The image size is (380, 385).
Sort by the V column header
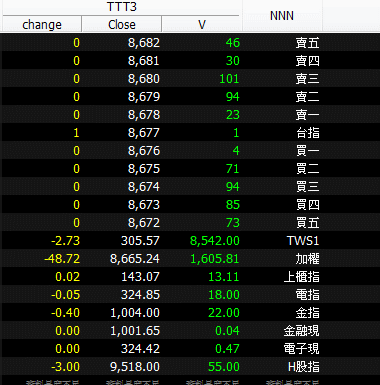pyautogui.click(x=202, y=25)
